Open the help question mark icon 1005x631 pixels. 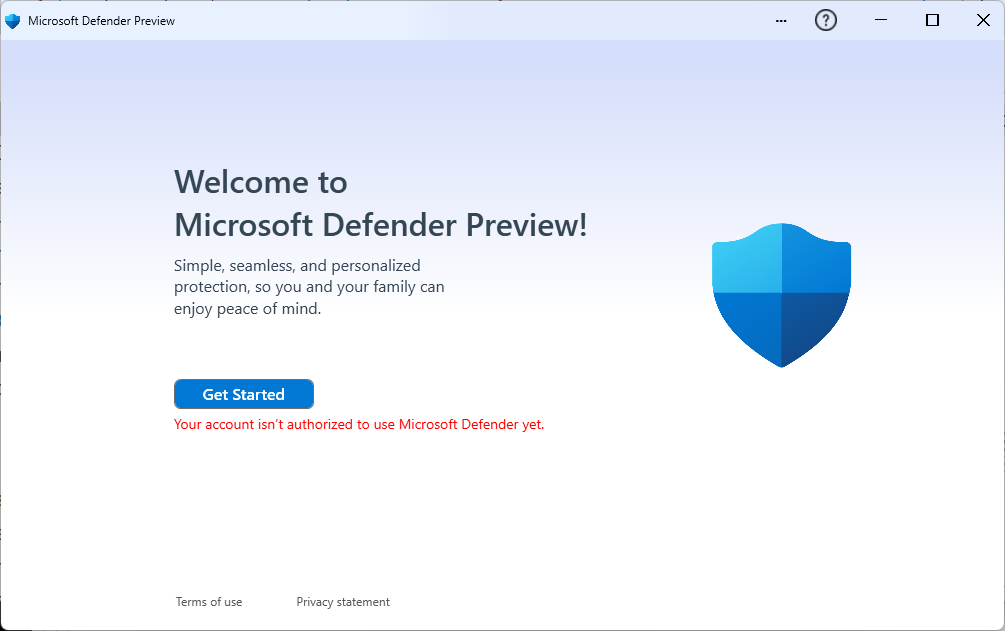point(826,21)
